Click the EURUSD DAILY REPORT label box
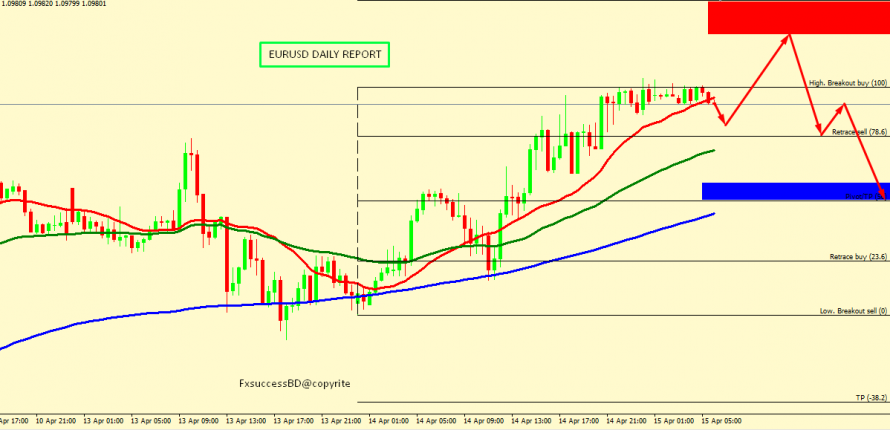 [x=324, y=55]
